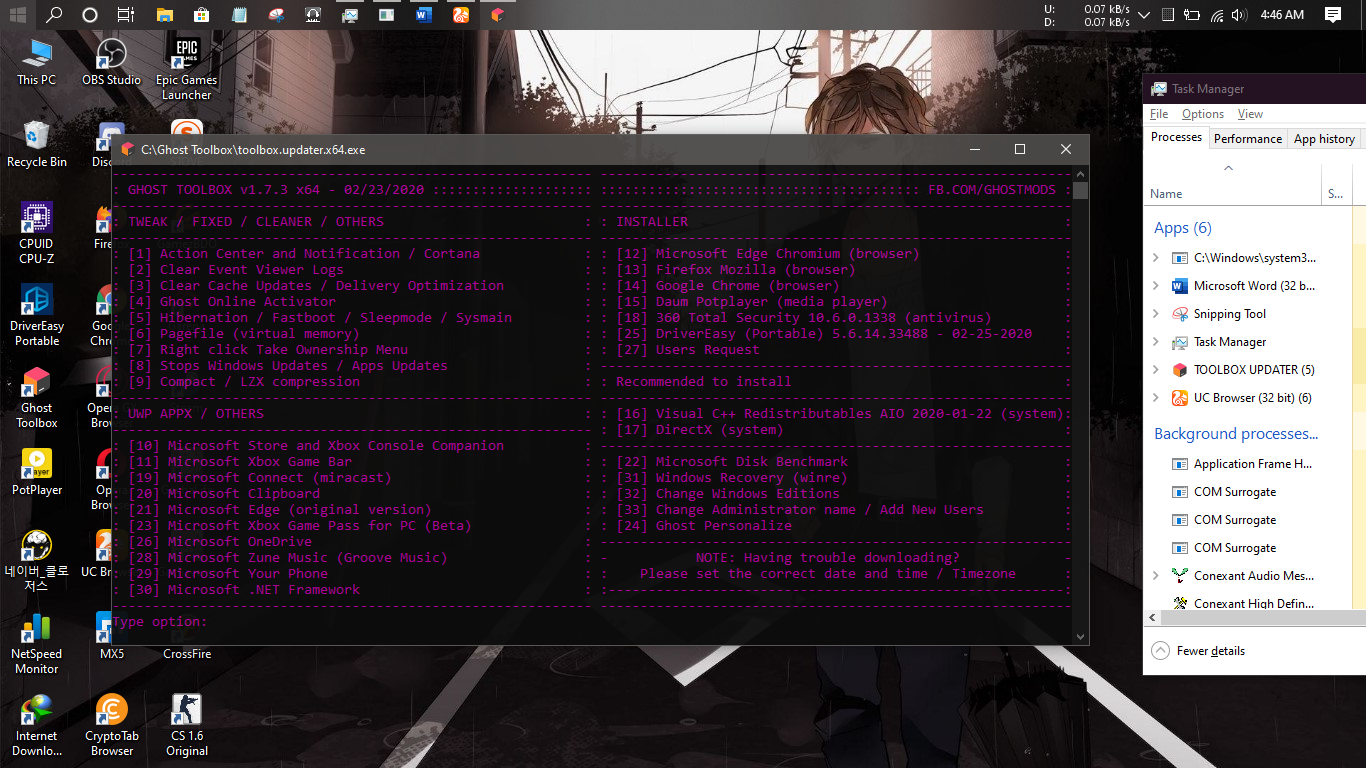Click the Ghost Toolbox window title bar icon
Viewport: 1366px width, 768px height.
(127, 150)
